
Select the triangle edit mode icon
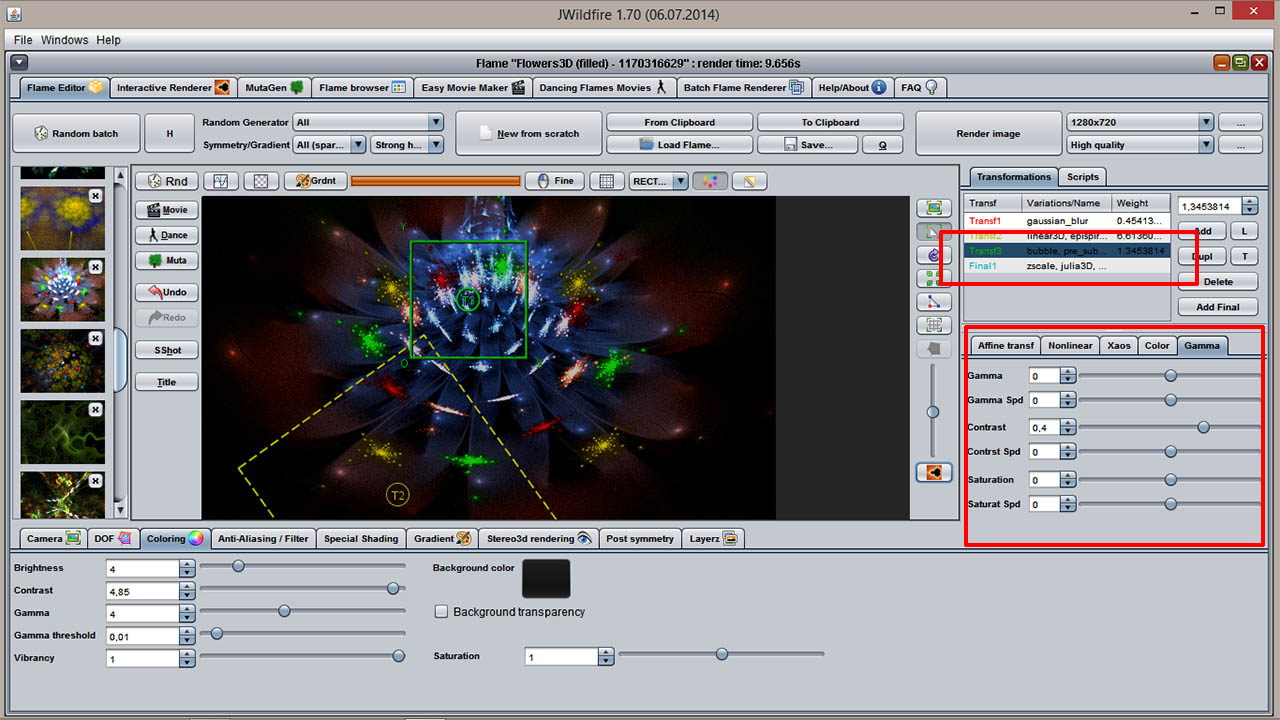tap(934, 231)
